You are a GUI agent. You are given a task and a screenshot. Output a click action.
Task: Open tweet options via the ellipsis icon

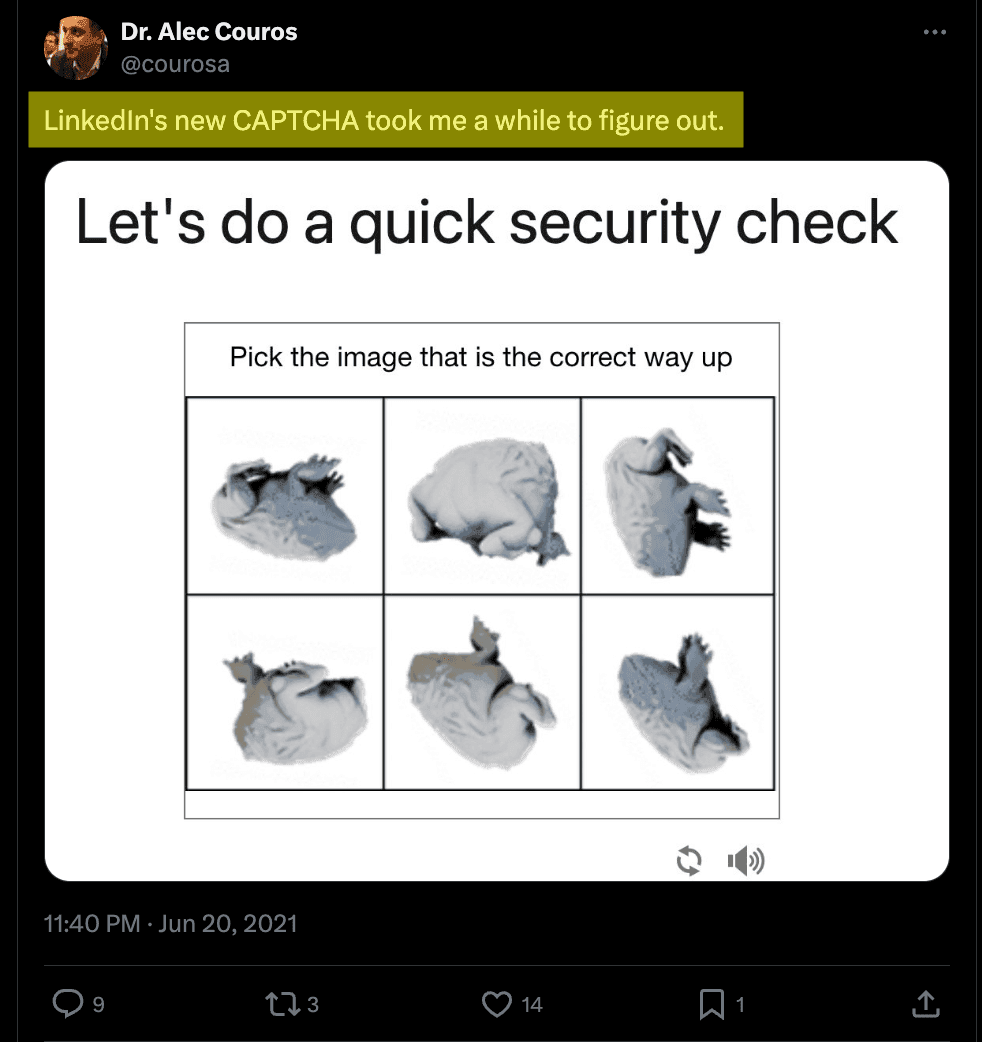click(935, 31)
